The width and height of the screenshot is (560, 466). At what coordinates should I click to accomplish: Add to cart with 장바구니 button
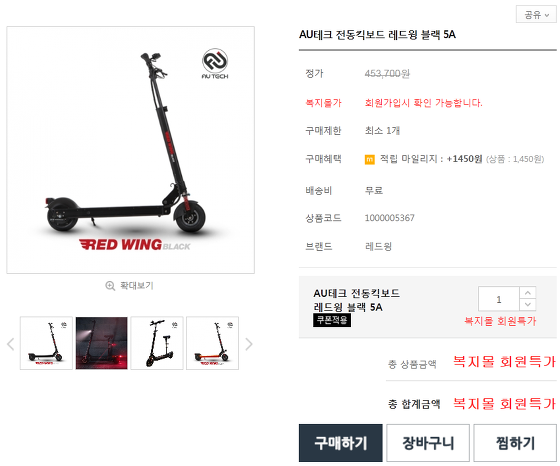pyautogui.click(x=428, y=443)
